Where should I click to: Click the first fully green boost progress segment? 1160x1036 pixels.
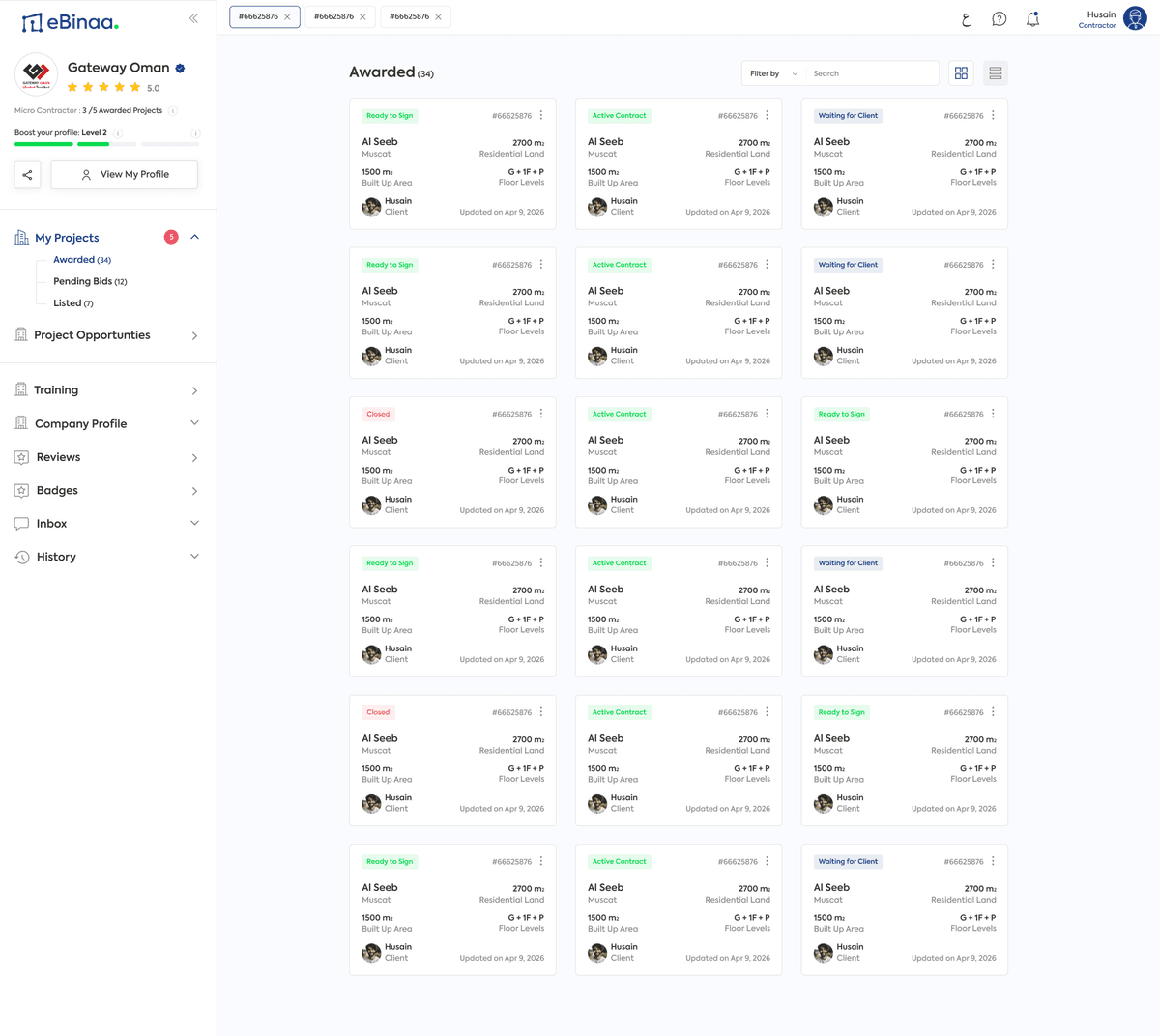point(43,144)
